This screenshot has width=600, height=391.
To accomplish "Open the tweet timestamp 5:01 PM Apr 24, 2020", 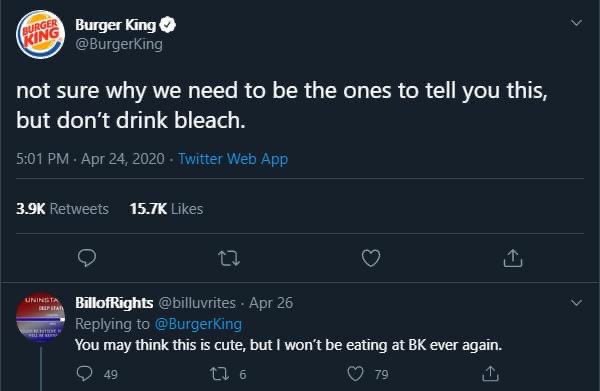I will (90, 159).
